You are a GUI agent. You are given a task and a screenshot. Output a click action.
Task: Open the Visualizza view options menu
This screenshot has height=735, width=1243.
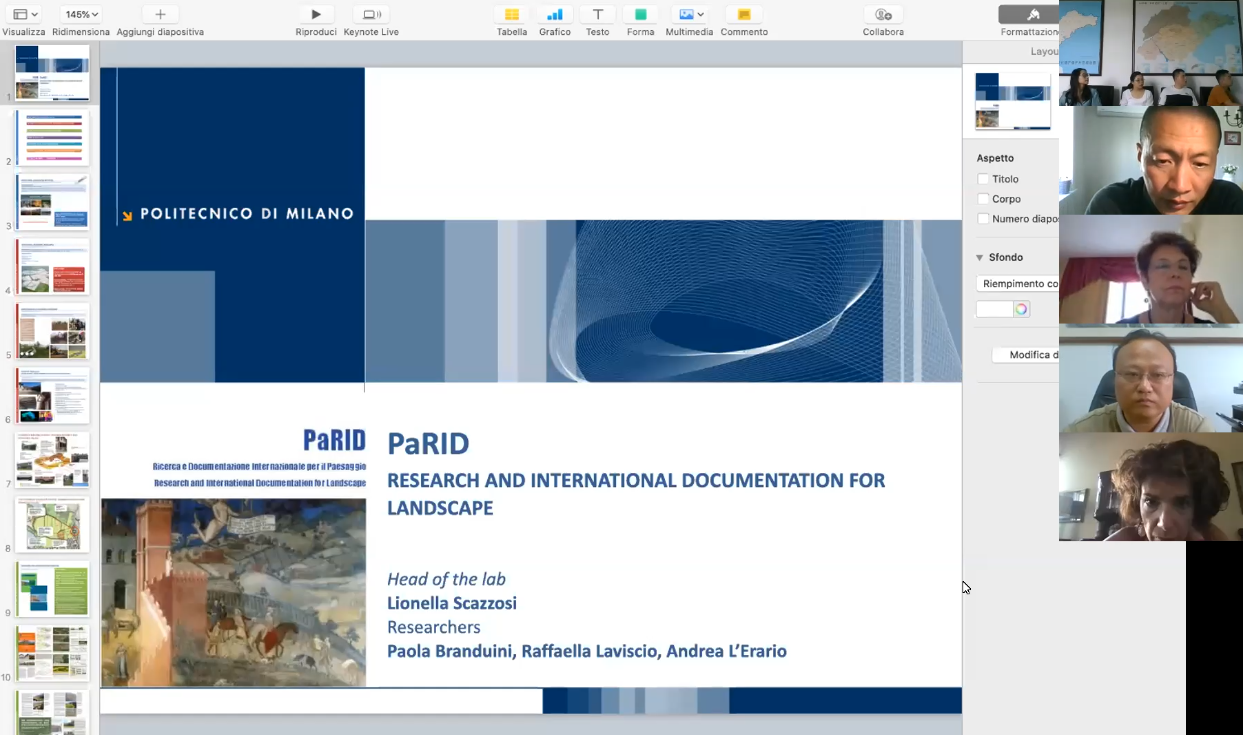(25, 15)
